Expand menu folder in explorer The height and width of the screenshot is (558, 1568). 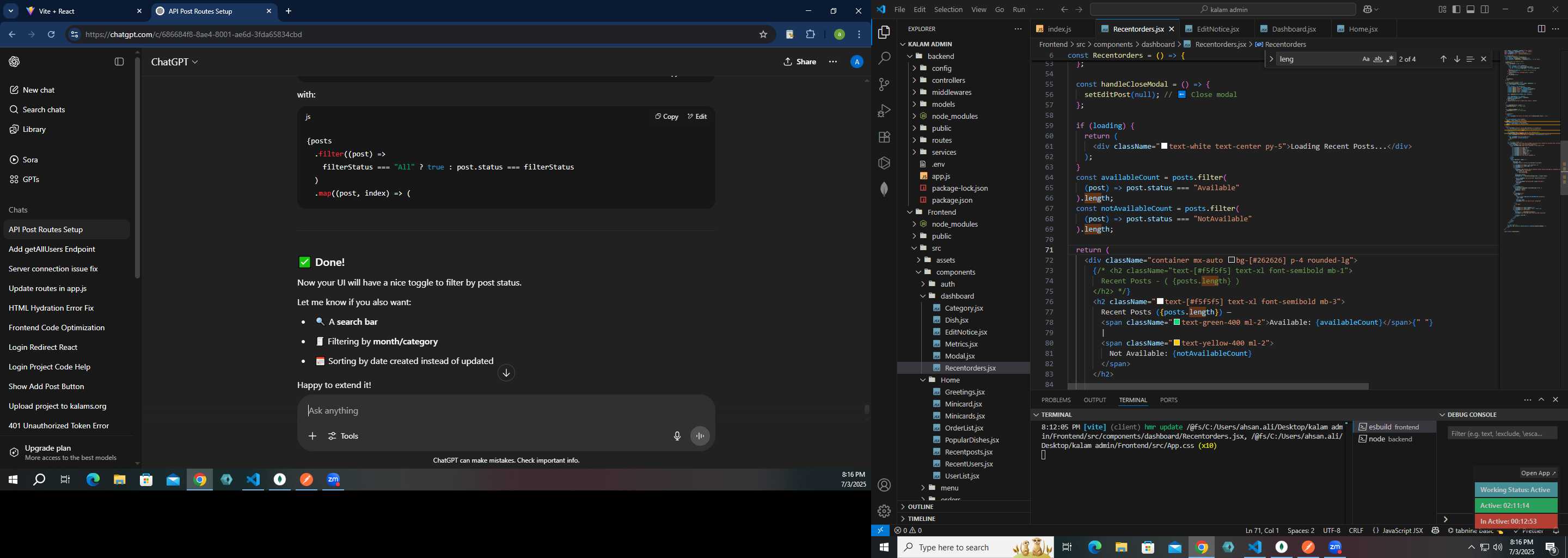pos(948,488)
